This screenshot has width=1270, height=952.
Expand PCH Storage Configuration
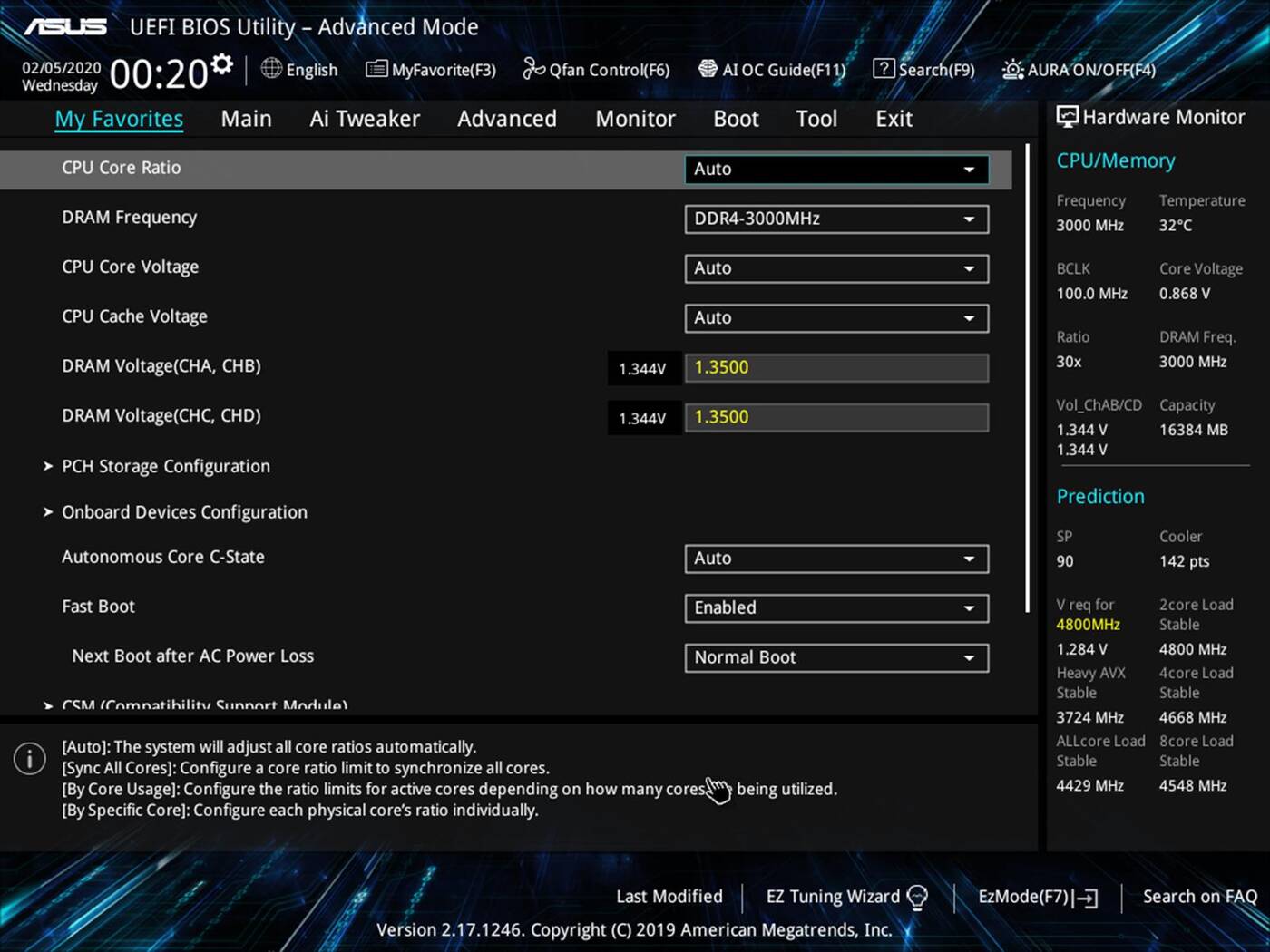coord(166,466)
